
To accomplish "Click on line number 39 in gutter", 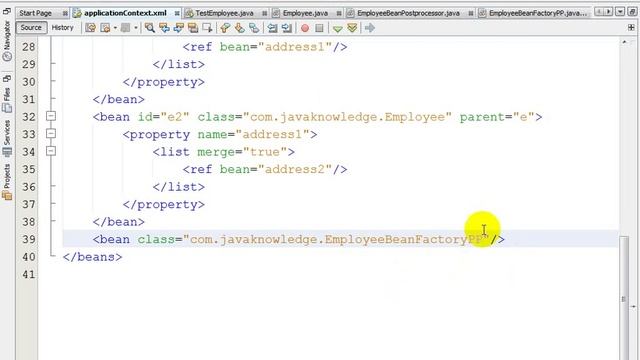I will pyautogui.click(x=29, y=239).
